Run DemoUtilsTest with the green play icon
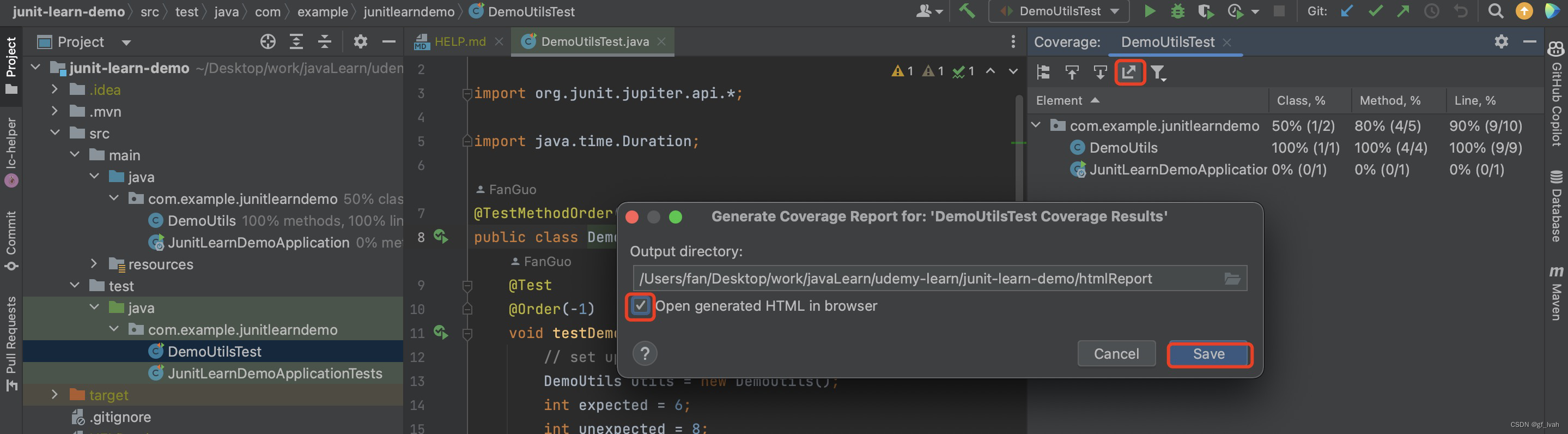This screenshot has width=1568, height=434. (x=1149, y=11)
